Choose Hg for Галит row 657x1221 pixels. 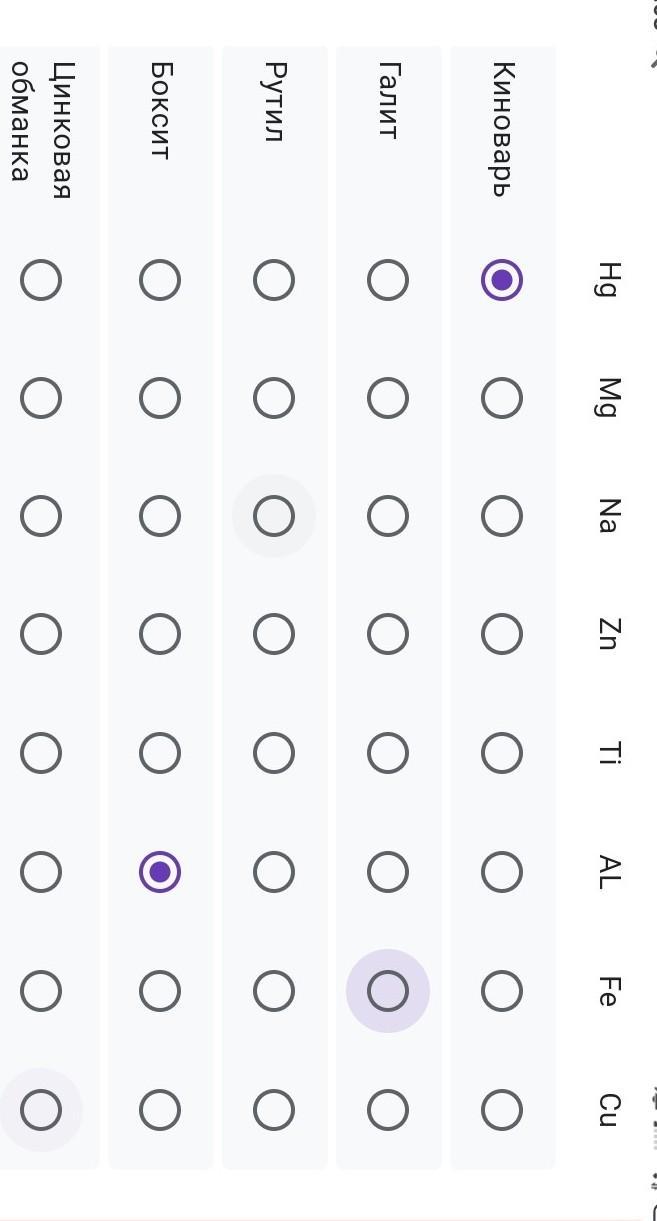pos(387,280)
